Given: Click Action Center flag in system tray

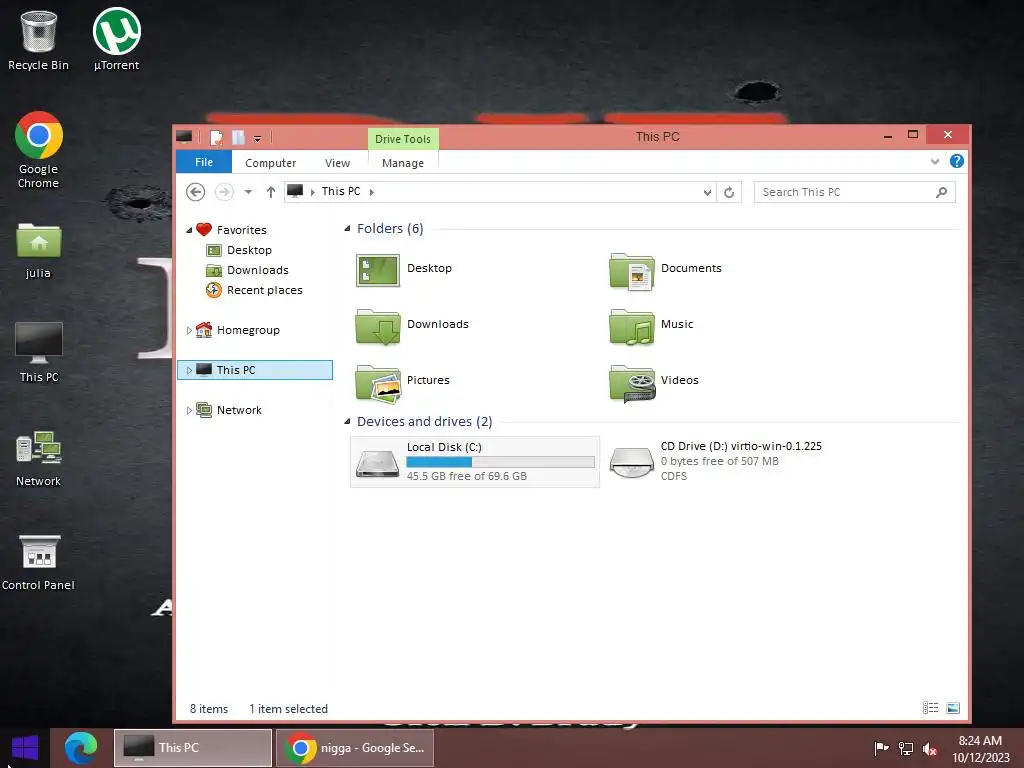Looking at the screenshot, I should (881, 748).
